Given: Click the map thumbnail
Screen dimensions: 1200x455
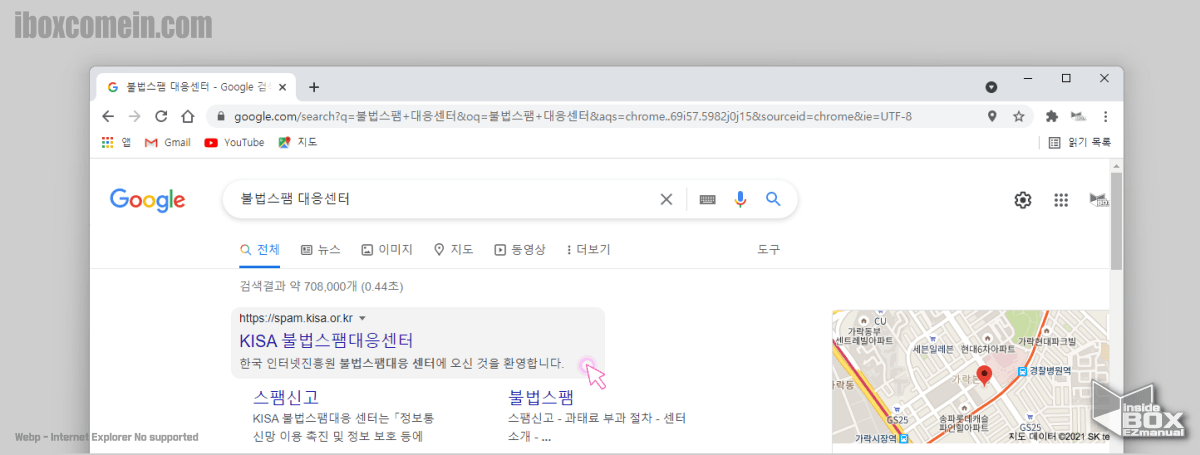Looking at the screenshot, I should [x=970, y=377].
